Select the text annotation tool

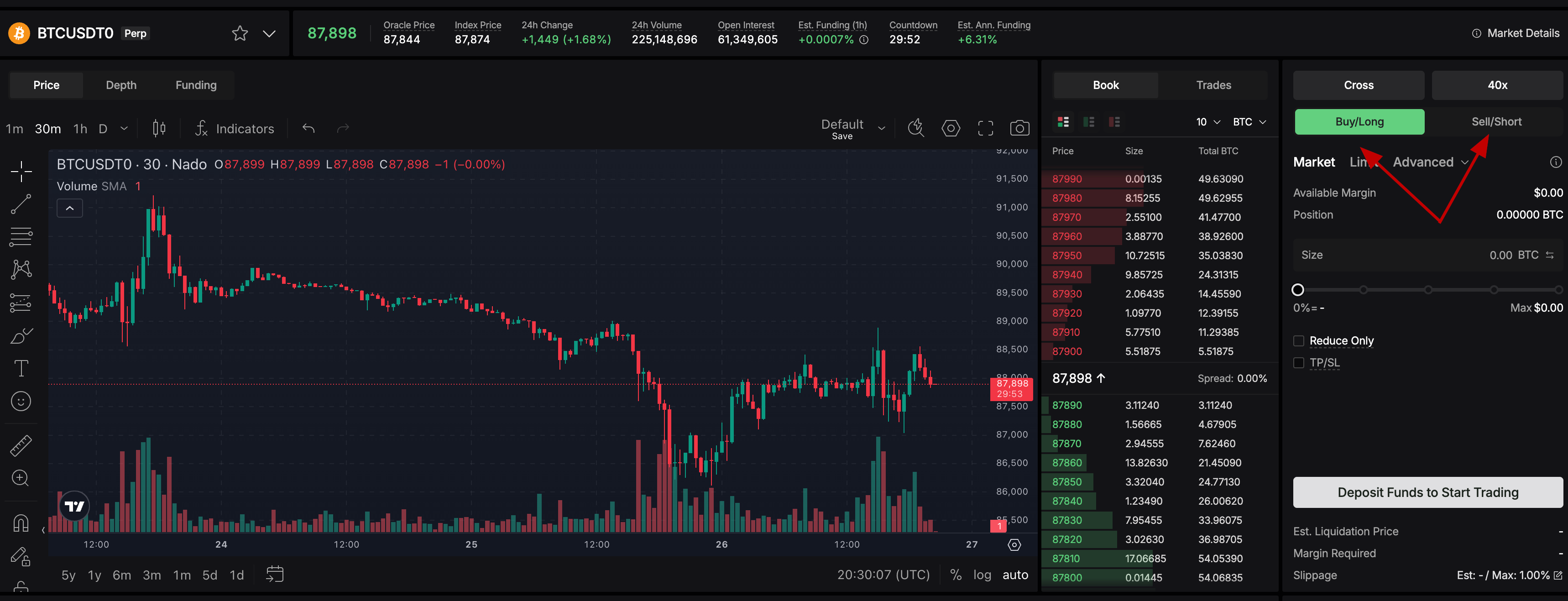click(21, 368)
